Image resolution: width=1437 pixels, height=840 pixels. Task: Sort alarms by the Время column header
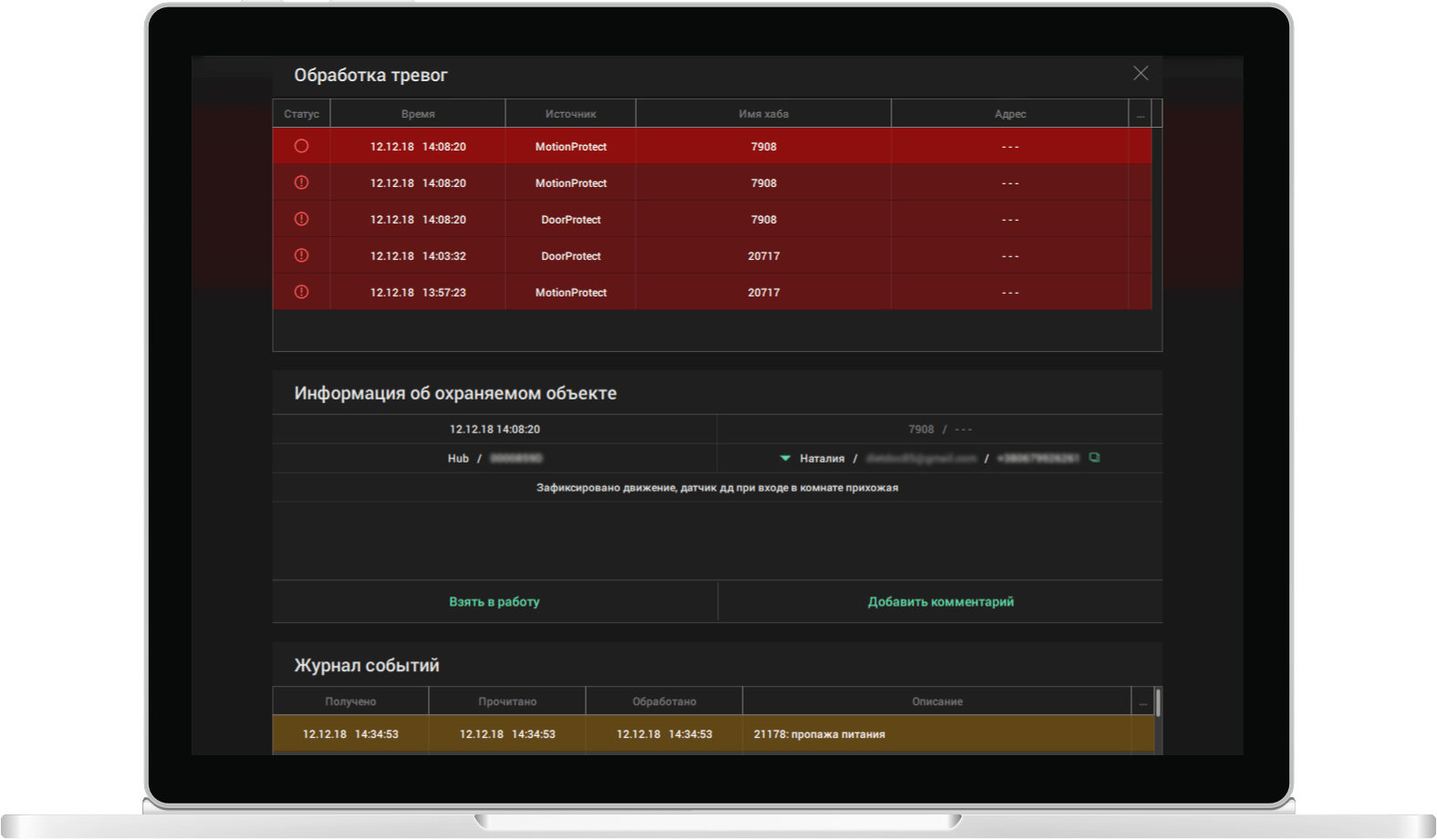pyautogui.click(x=418, y=114)
